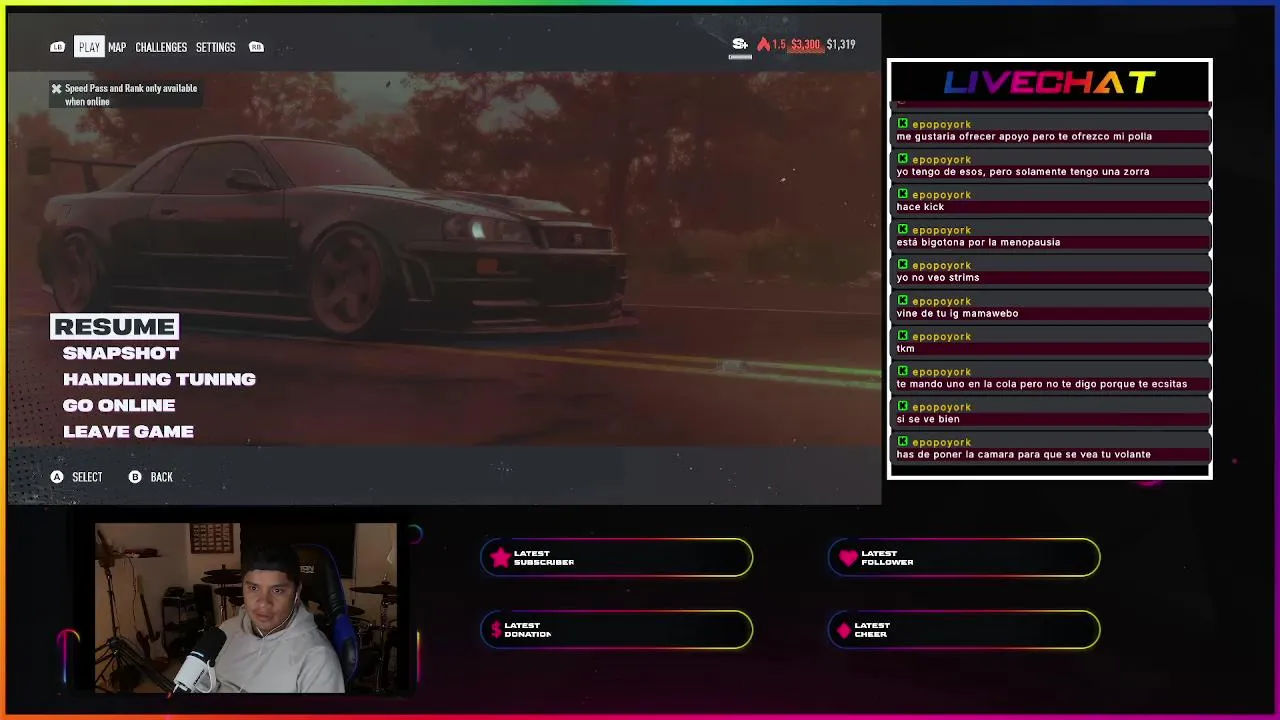Click the red $3,300 heat bank value
Image resolution: width=1280 pixels, height=720 pixels.
point(805,44)
